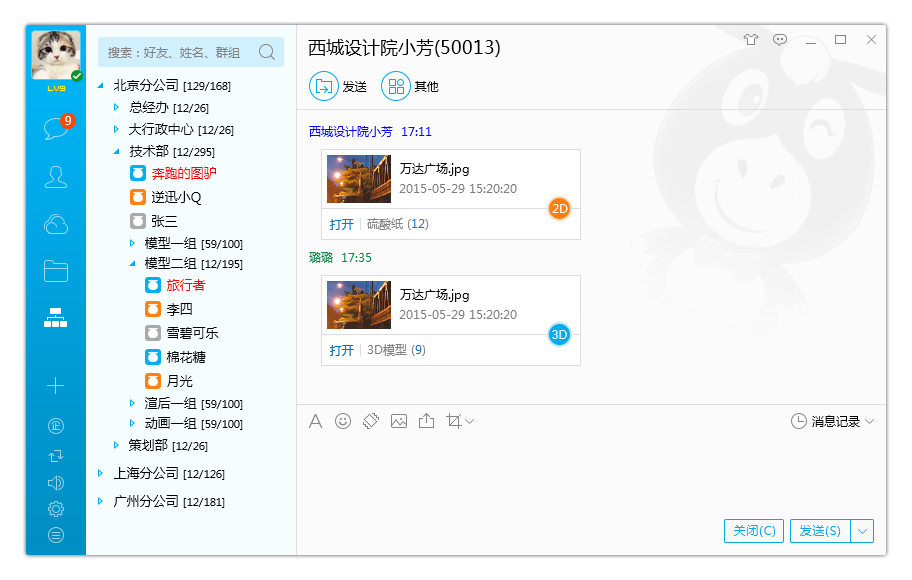Expand the 大行政中心 group

pos(116,129)
